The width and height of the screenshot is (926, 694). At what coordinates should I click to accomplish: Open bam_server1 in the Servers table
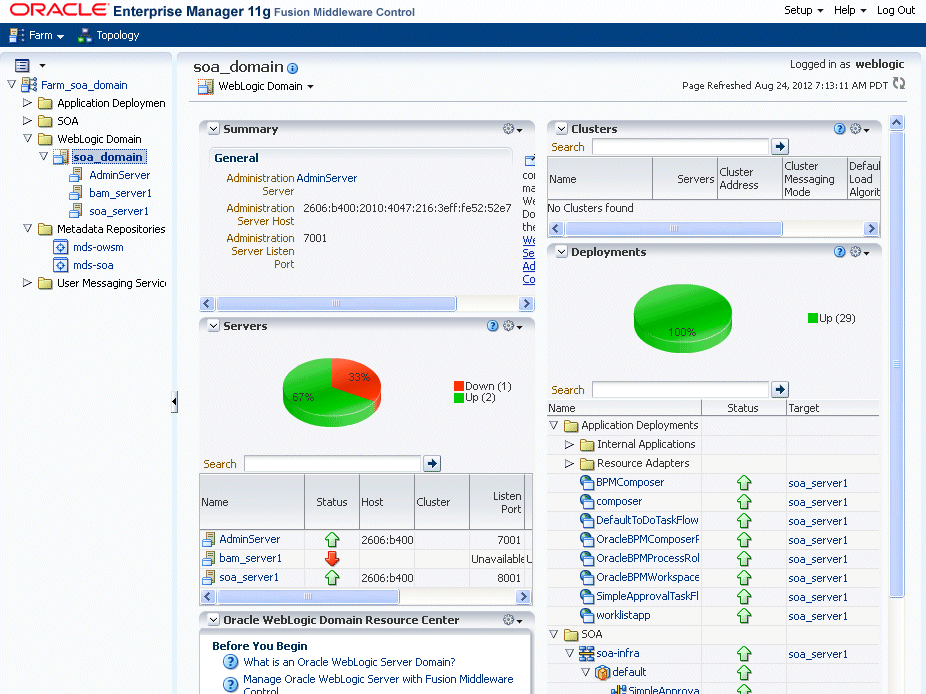pyautogui.click(x=250, y=558)
